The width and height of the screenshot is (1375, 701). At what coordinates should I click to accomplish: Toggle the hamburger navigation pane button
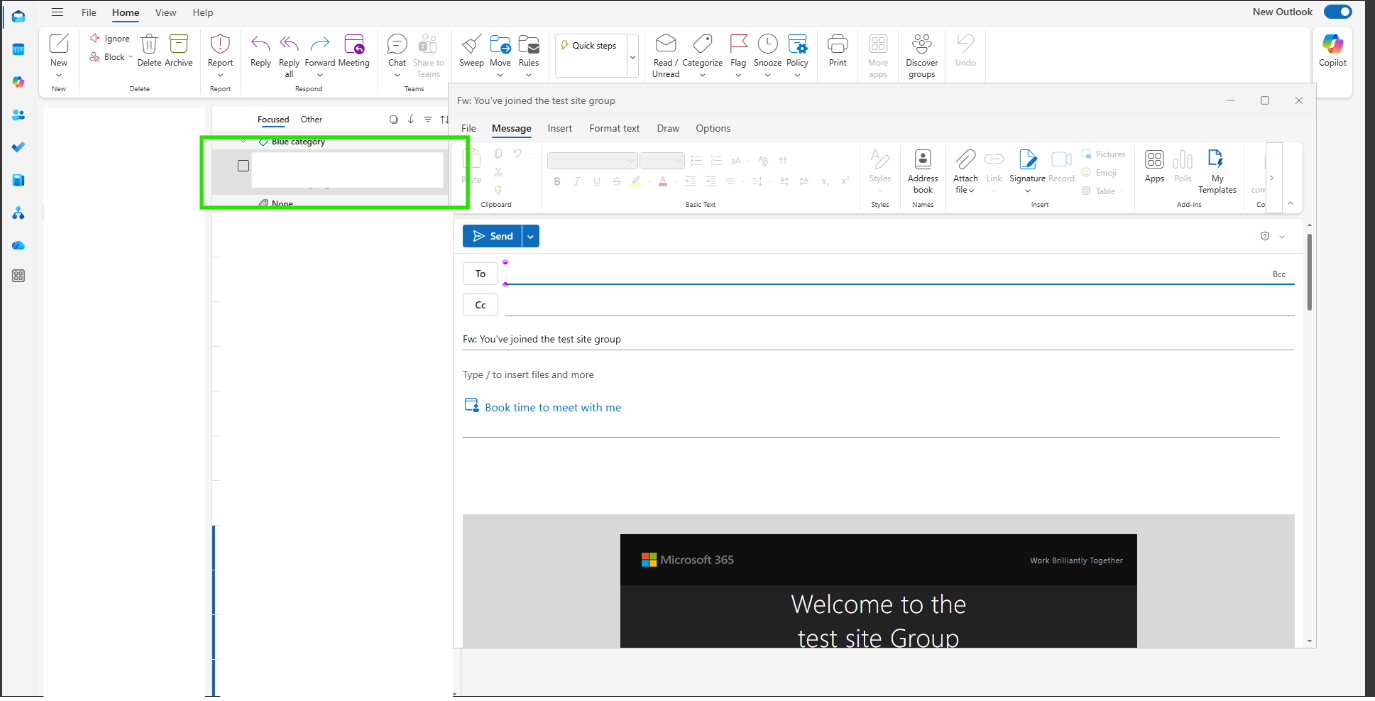click(x=58, y=12)
